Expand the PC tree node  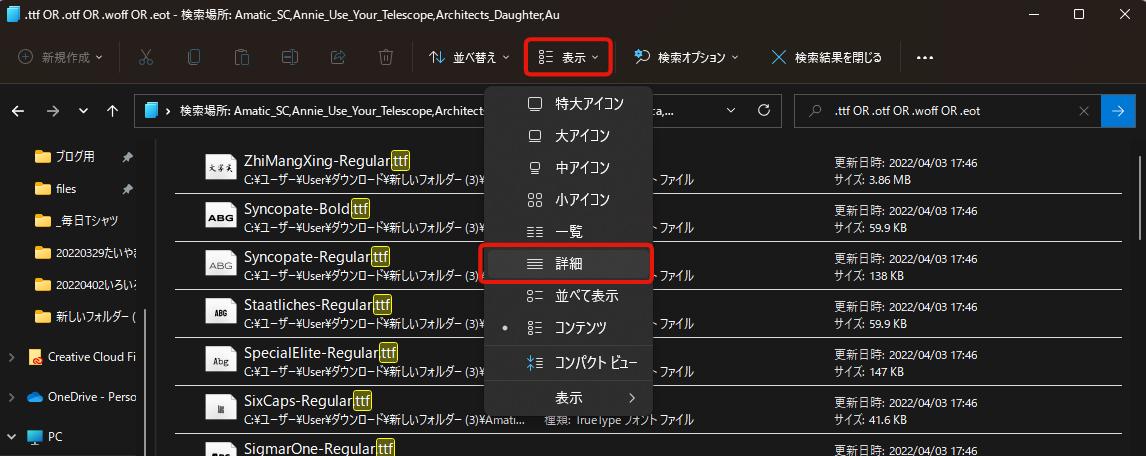(x=12, y=437)
